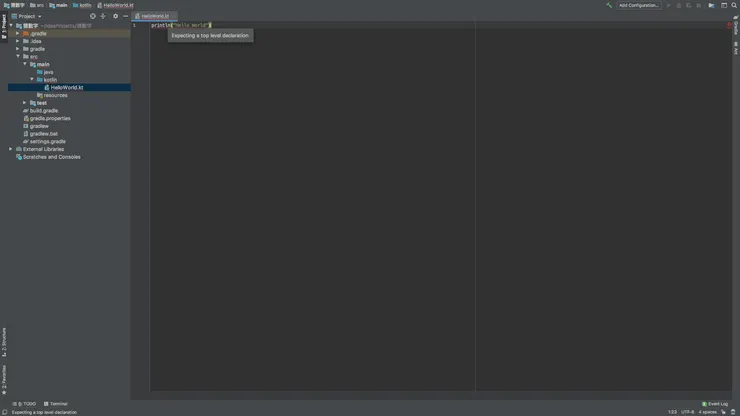The height and width of the screenshot is (416, 740).
Task: Click the inspector icon at status bar end
Action: point(733,412)
